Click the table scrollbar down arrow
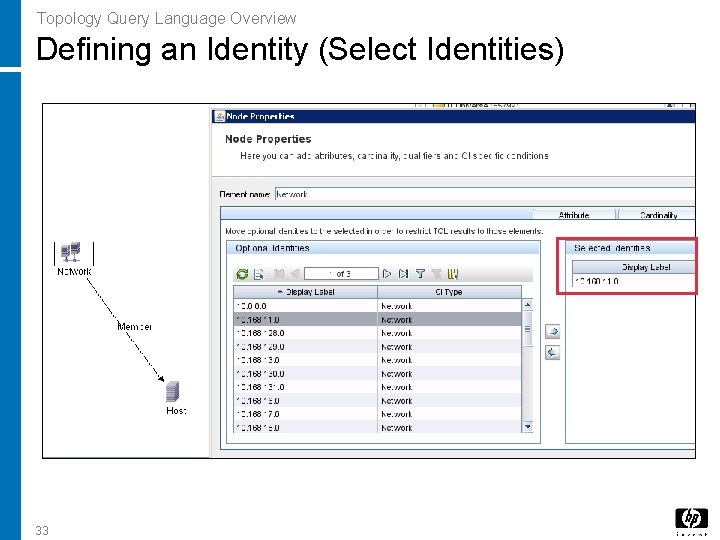 (528, 427)
